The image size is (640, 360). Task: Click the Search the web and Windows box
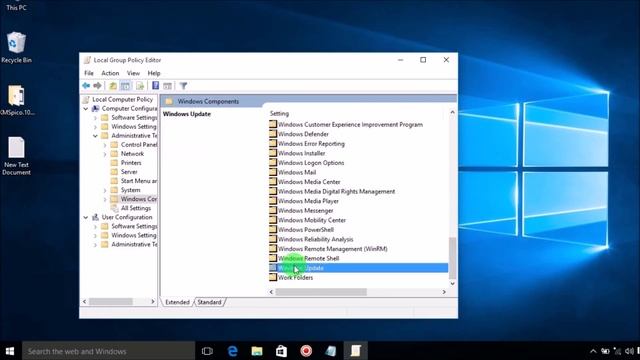[109, 351]
